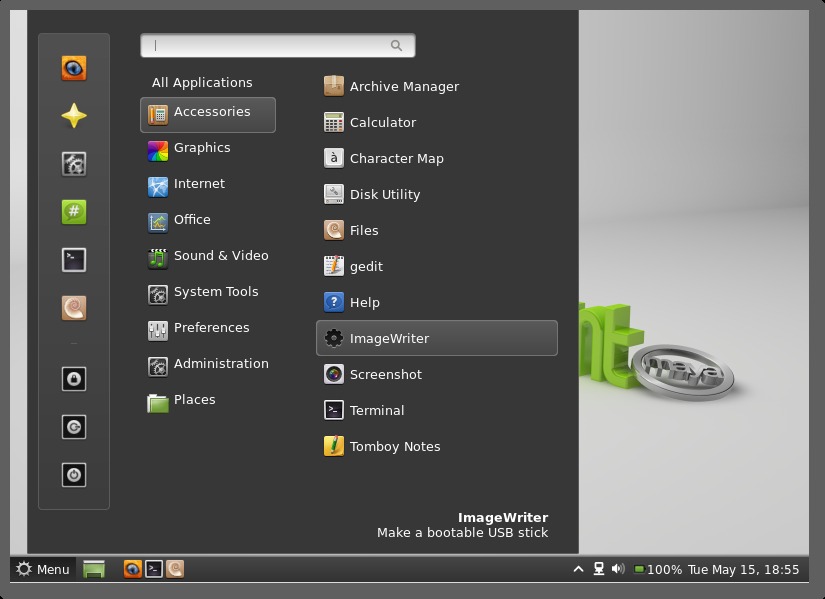Open the calendar clock Tue May 15, 18:55

(x=743, y=570)
